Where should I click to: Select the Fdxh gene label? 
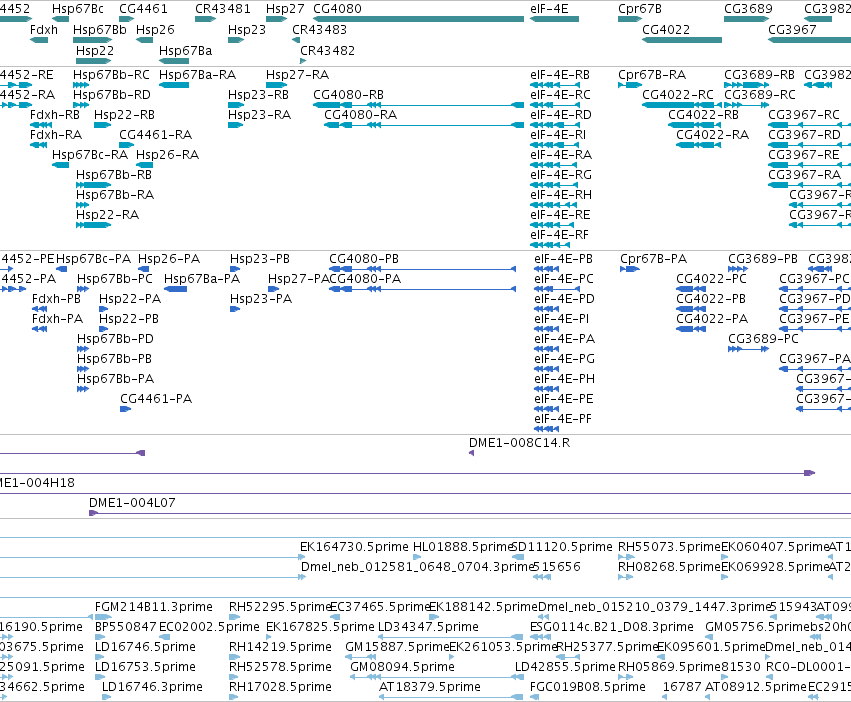click(44, 29)
